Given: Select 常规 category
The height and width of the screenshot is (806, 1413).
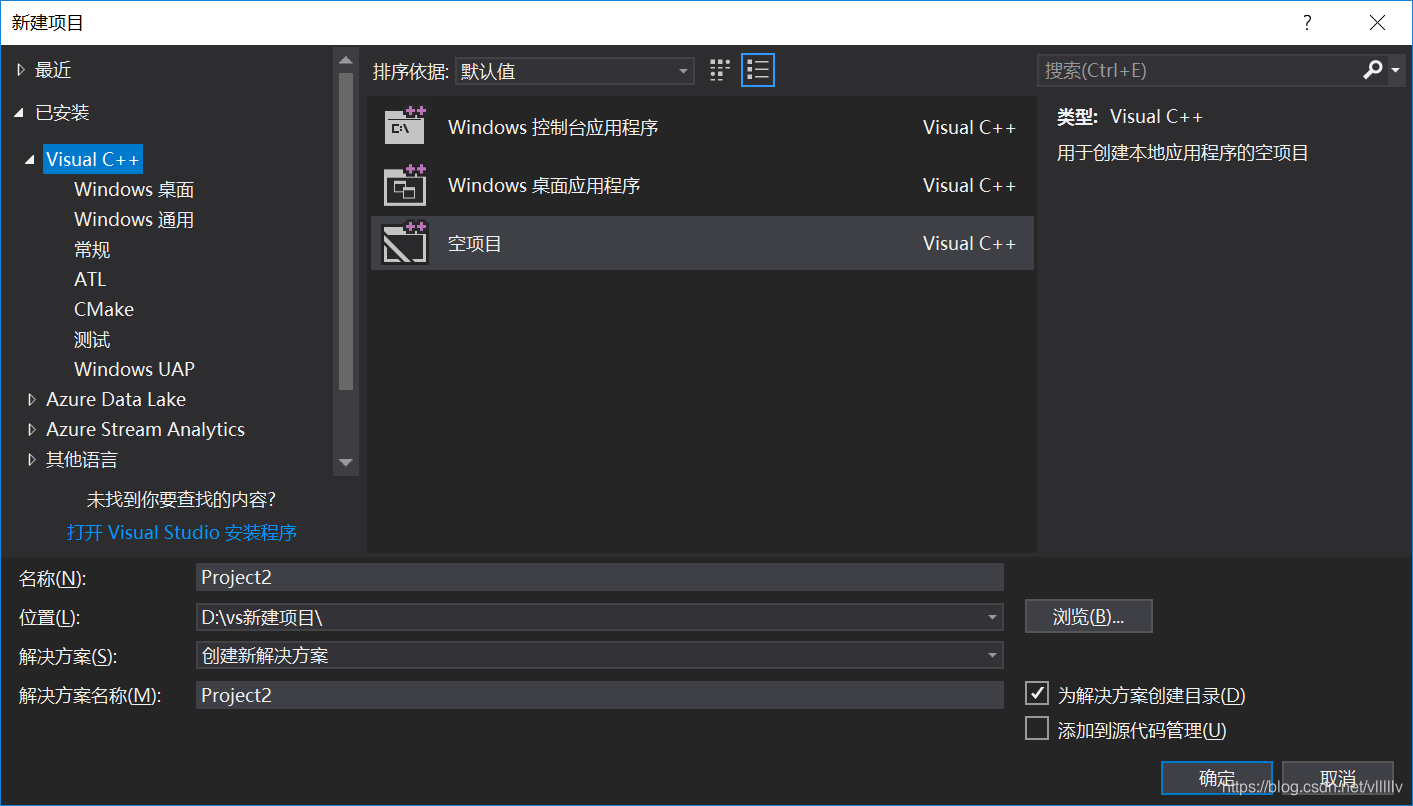Looking at the screenshot, I should coord(92,249).
